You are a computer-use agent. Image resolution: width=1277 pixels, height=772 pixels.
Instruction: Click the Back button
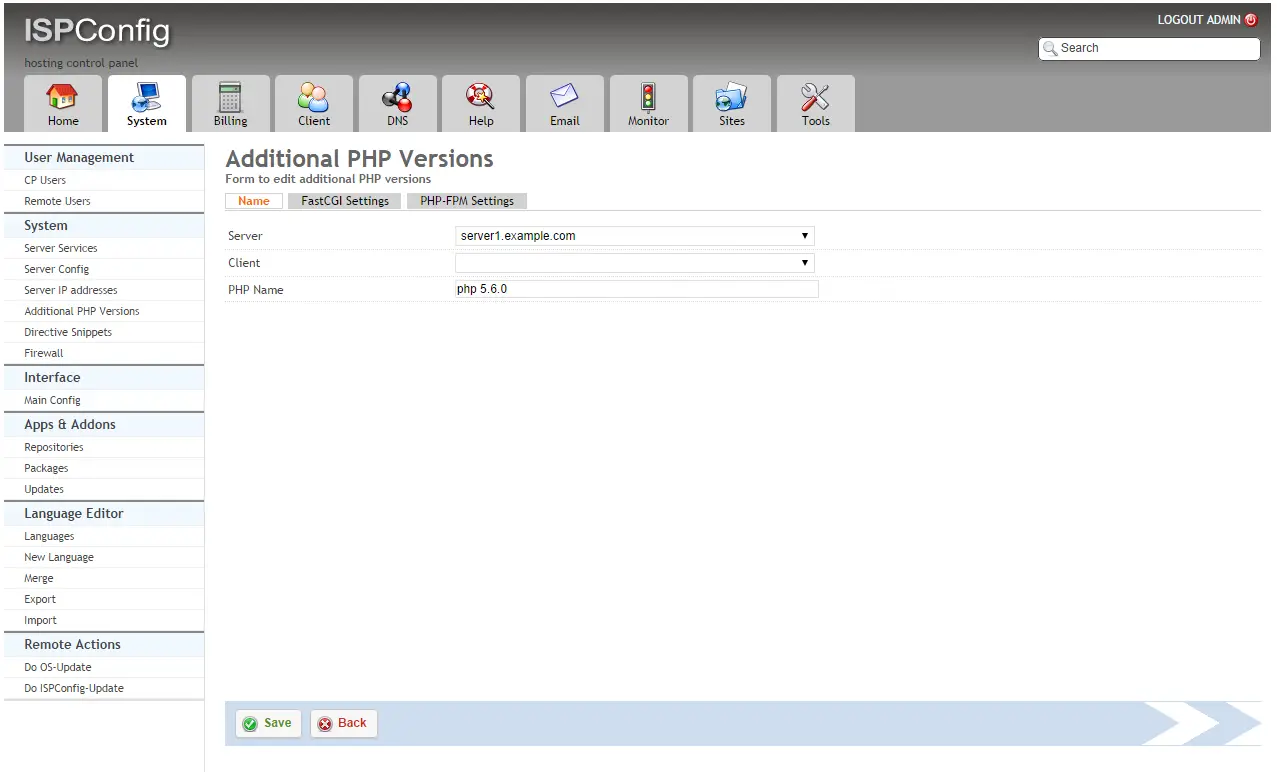point(344,724)
